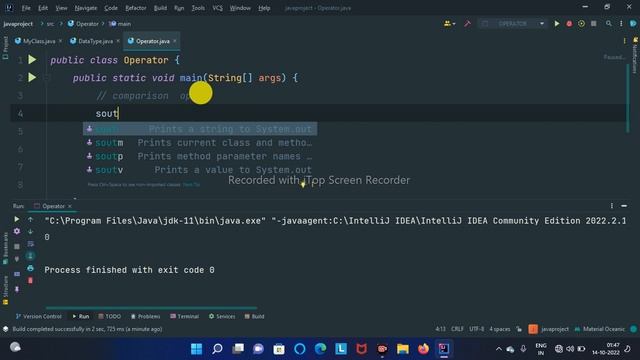Run main method from line 2 gutter icon
640x360 pixels.
coord(32,78)
